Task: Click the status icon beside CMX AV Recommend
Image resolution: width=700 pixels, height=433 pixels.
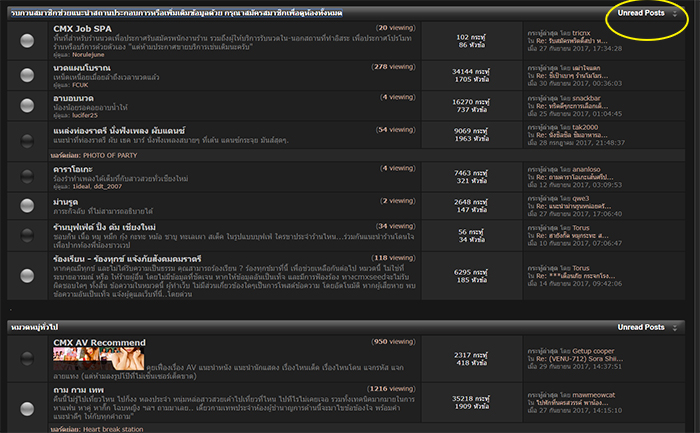Action: click(27, 358)
